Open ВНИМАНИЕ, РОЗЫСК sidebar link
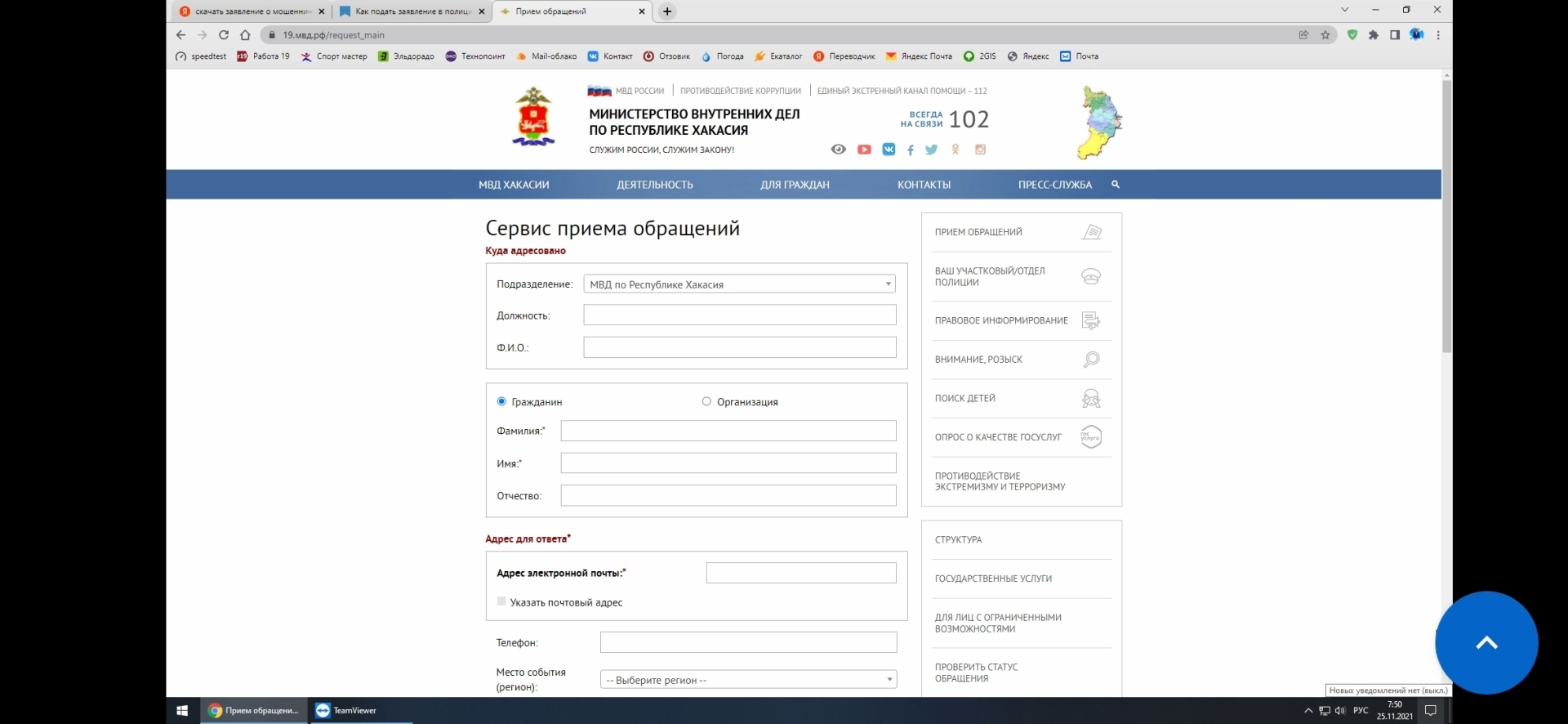The image size is (1568, 724). (x=978, y=360)
